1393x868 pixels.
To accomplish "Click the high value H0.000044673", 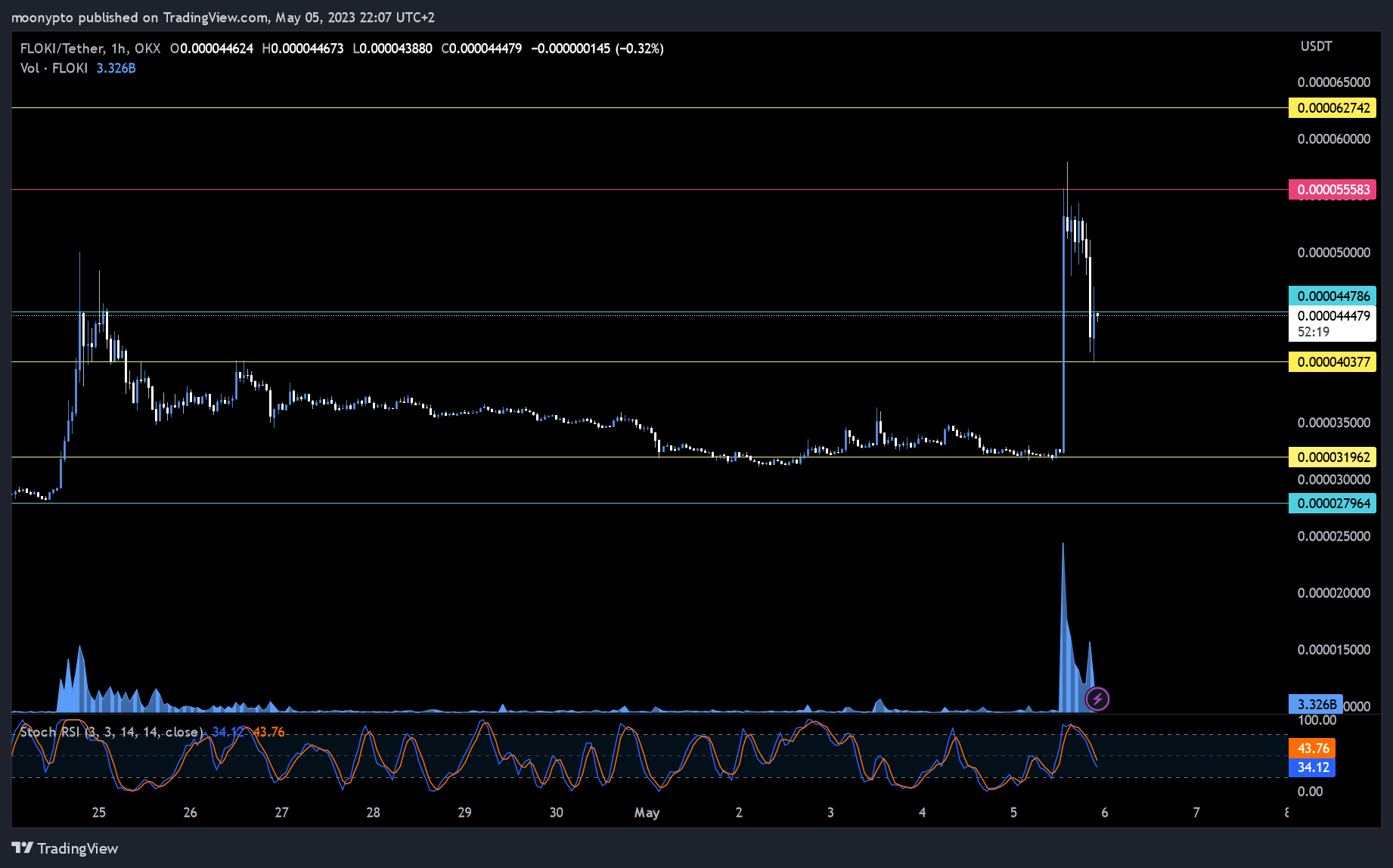I will 302,48.
